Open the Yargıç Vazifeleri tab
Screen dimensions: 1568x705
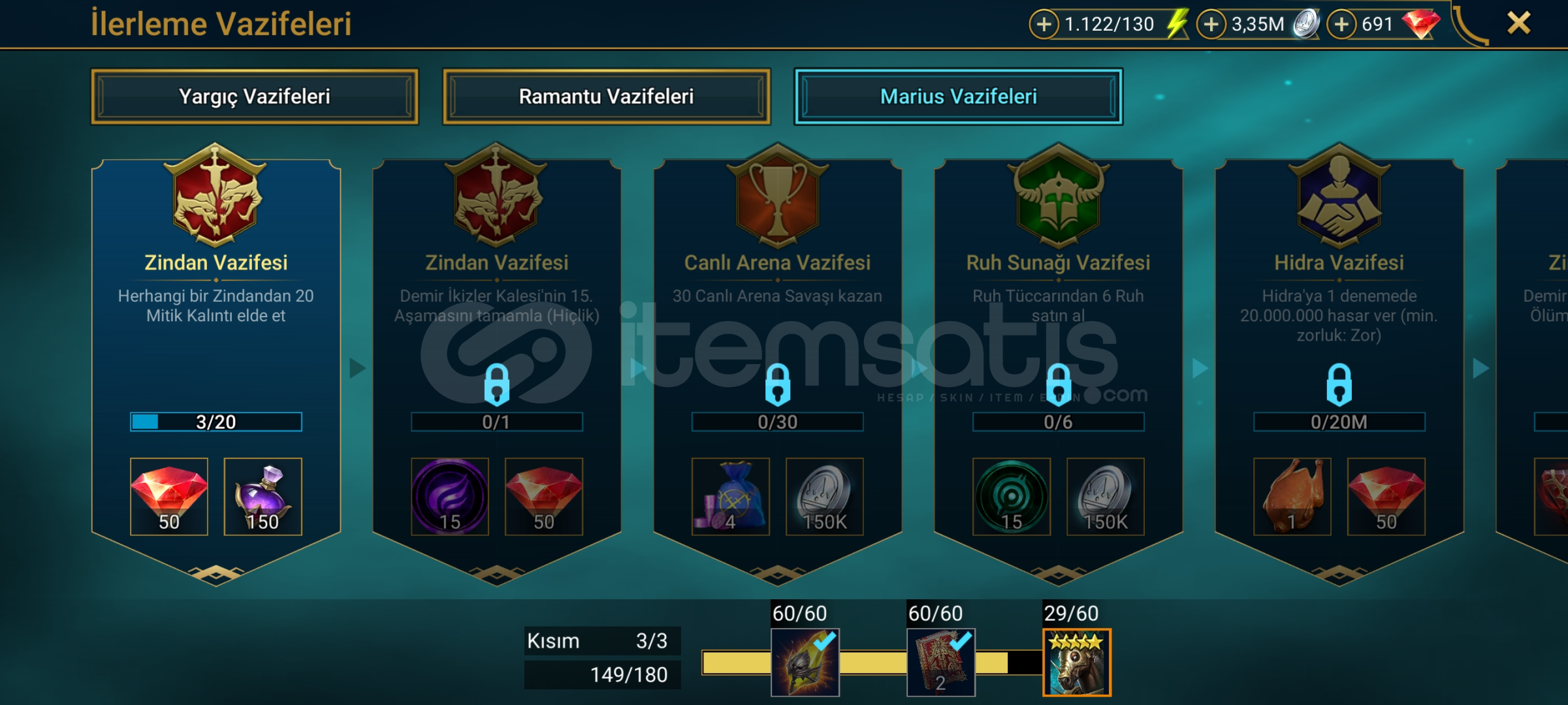tap(255, 97)
